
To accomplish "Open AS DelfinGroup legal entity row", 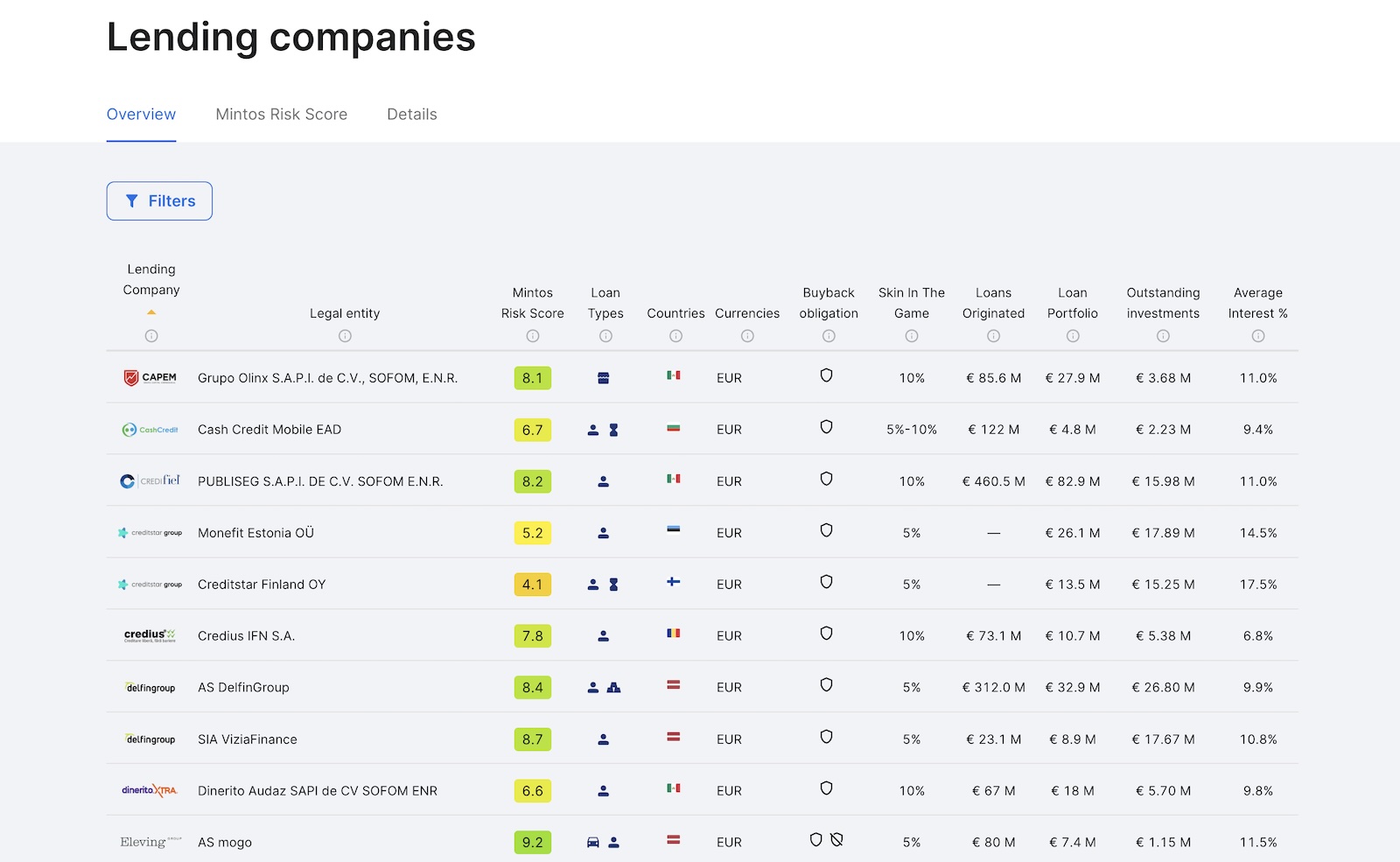I will click(x=243, y=688).
